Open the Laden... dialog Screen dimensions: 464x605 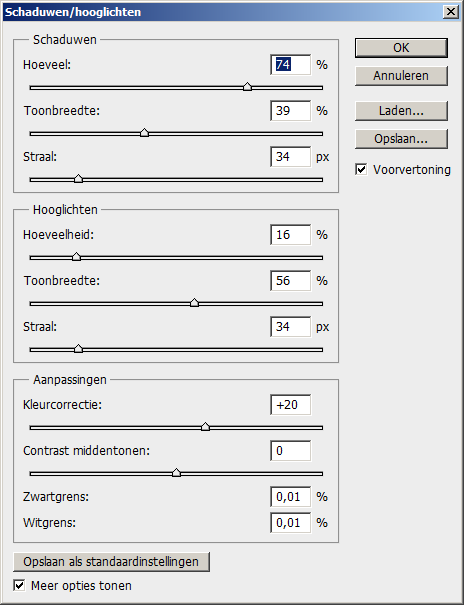tap(401, 111)
